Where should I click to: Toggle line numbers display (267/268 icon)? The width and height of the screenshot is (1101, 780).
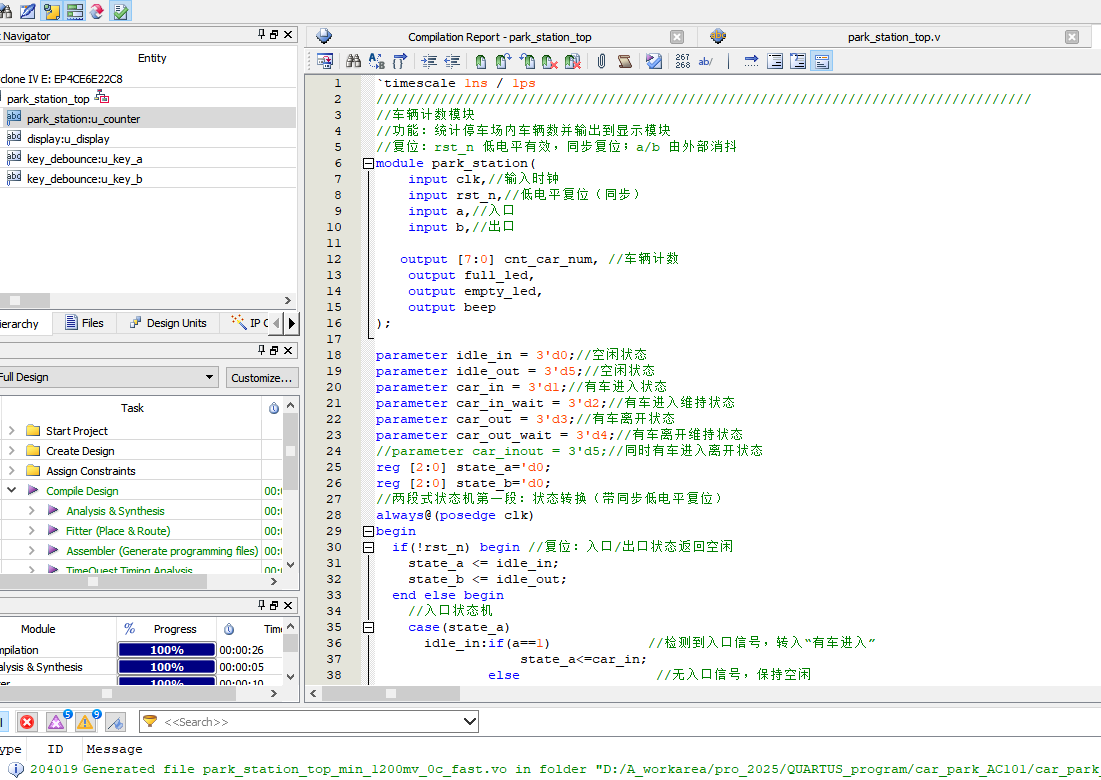[x=683, y=61]
